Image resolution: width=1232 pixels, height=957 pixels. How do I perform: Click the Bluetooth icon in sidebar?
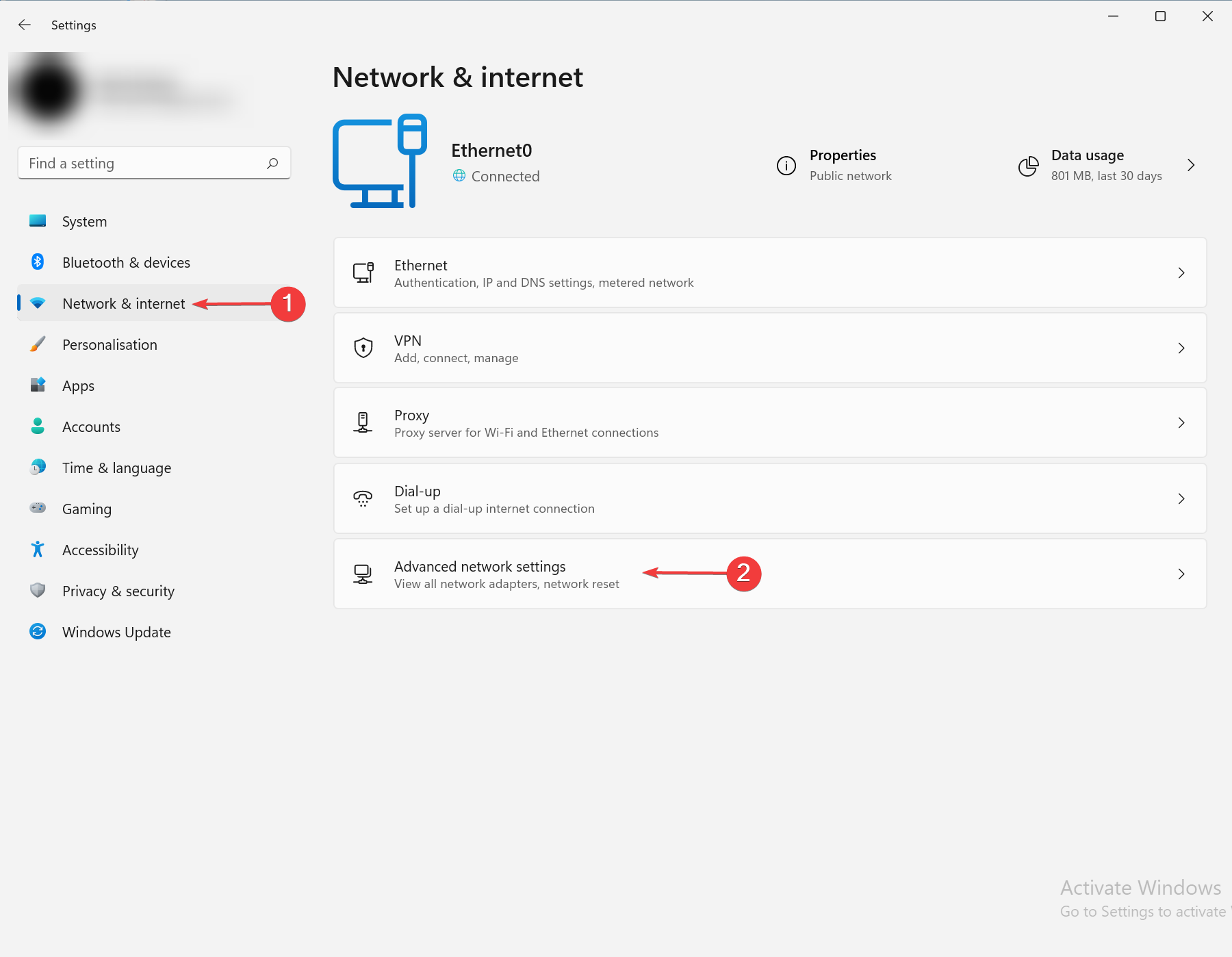pos(38,261)
